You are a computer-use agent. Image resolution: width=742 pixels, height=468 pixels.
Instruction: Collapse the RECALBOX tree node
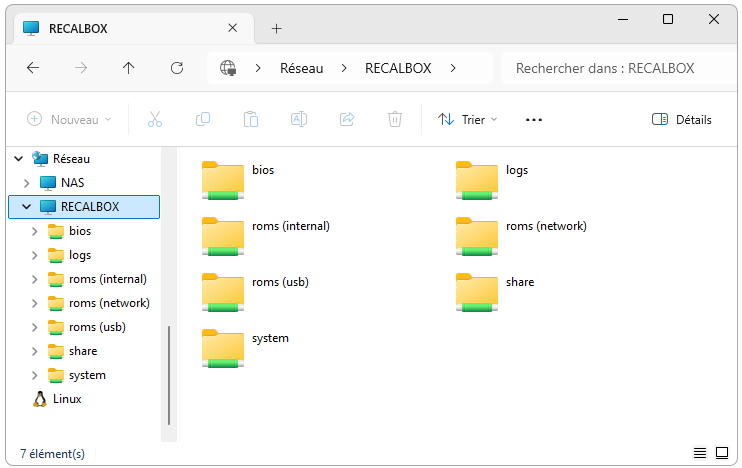[26, 207]
